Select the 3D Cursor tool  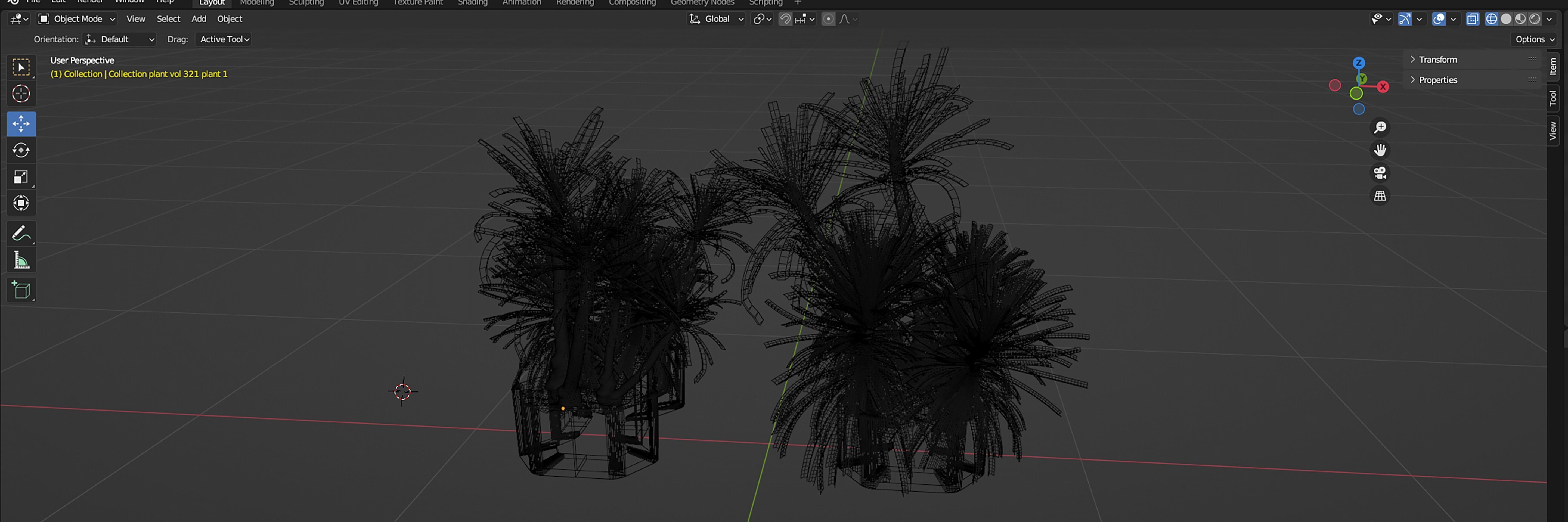21,94
